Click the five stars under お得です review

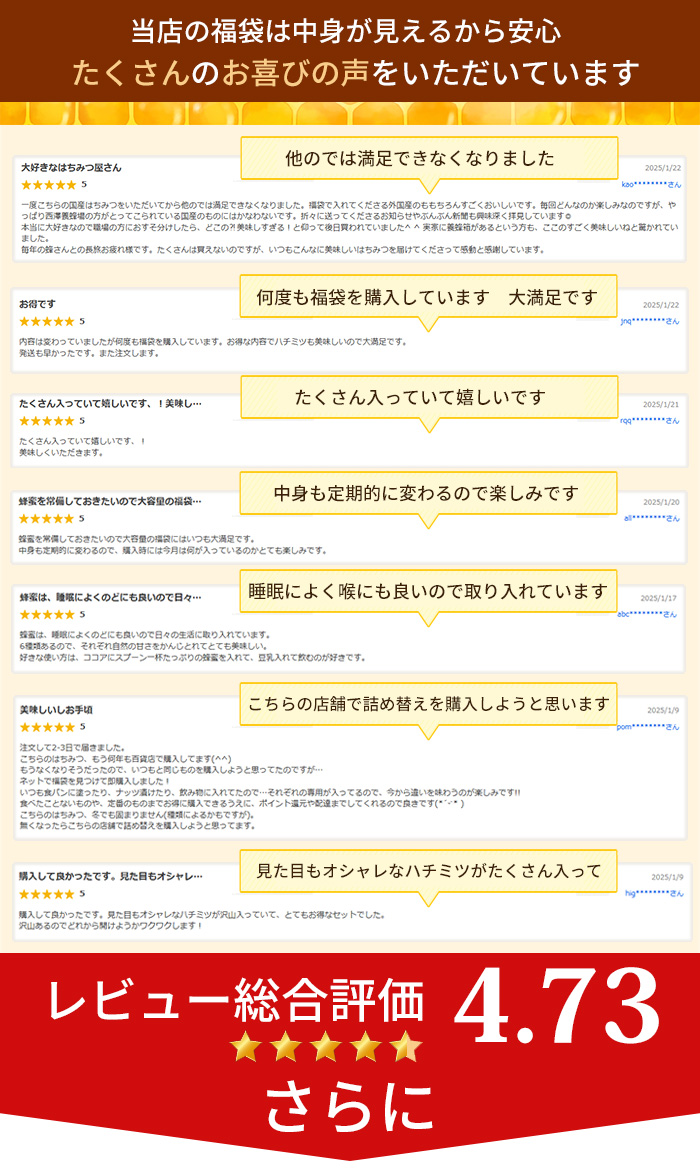point(47,321)
